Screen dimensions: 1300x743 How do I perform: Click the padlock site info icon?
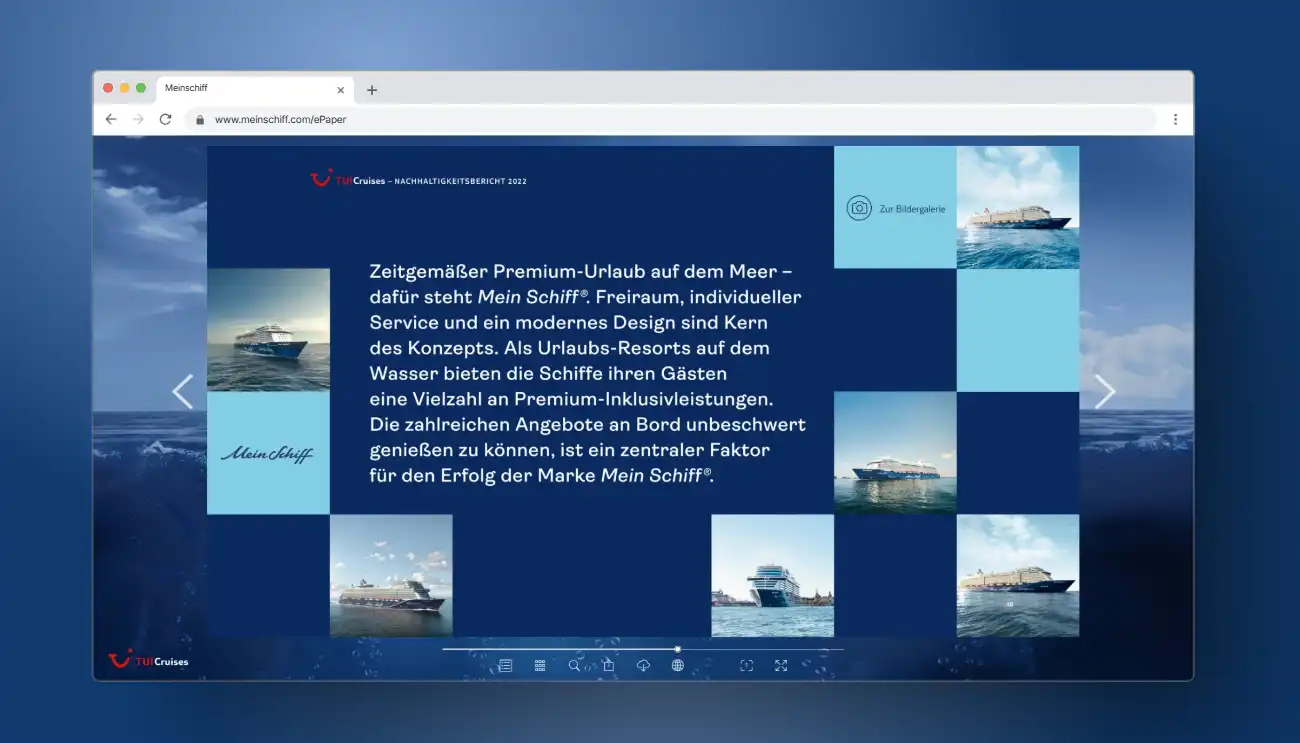point(200,119)
